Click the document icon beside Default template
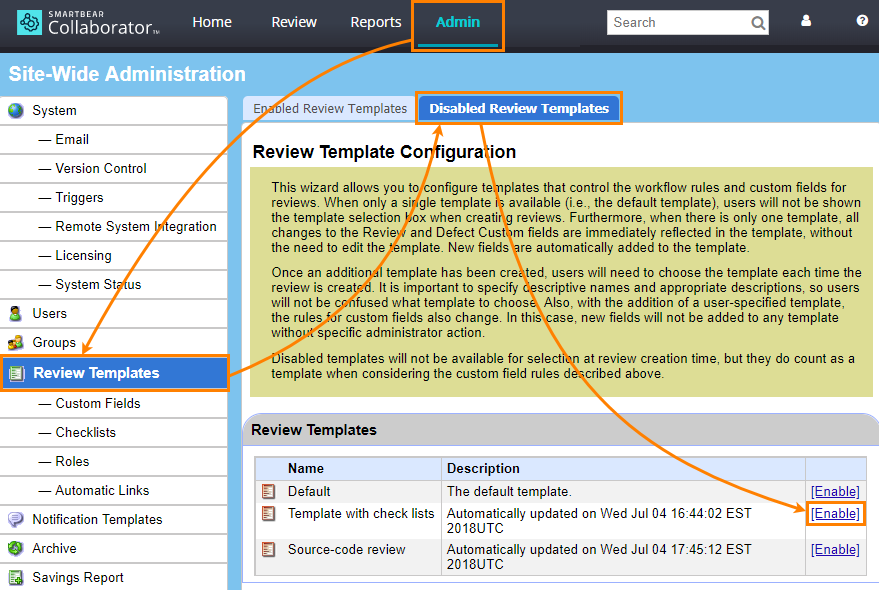 pyautogui.click(x=268, y=491)
